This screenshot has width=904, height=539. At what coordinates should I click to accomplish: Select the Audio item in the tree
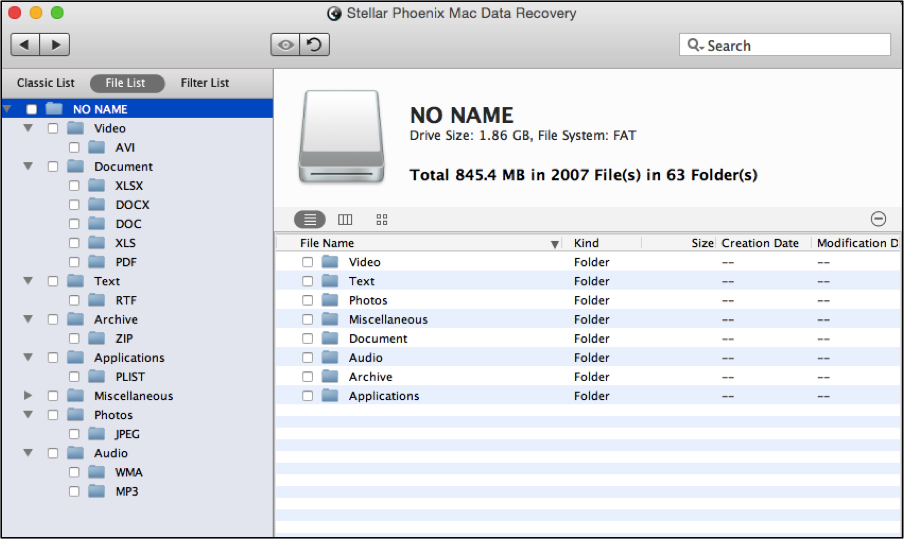[x=111, y=453]
